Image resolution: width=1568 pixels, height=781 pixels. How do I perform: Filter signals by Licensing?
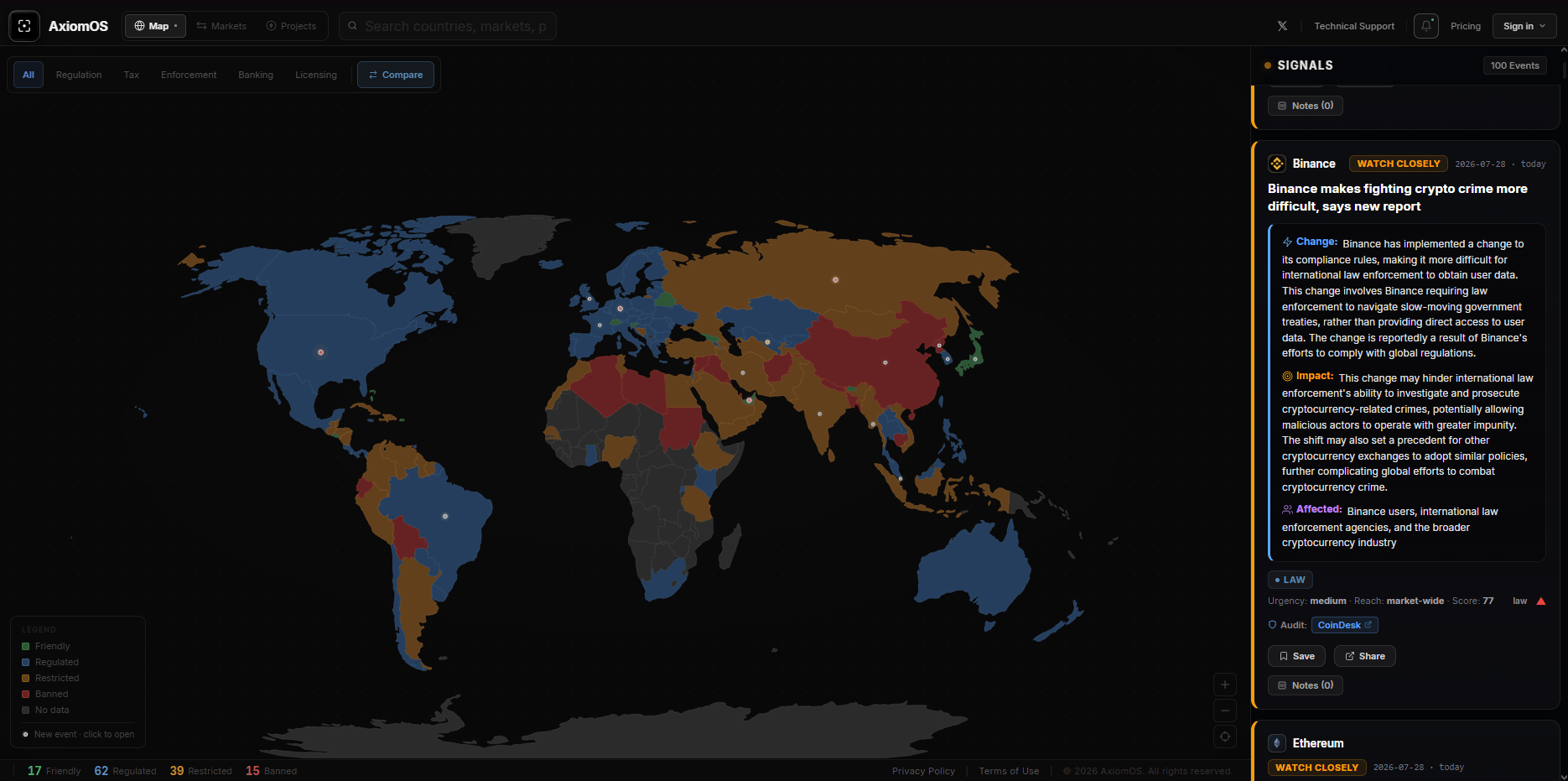[316, 75]
